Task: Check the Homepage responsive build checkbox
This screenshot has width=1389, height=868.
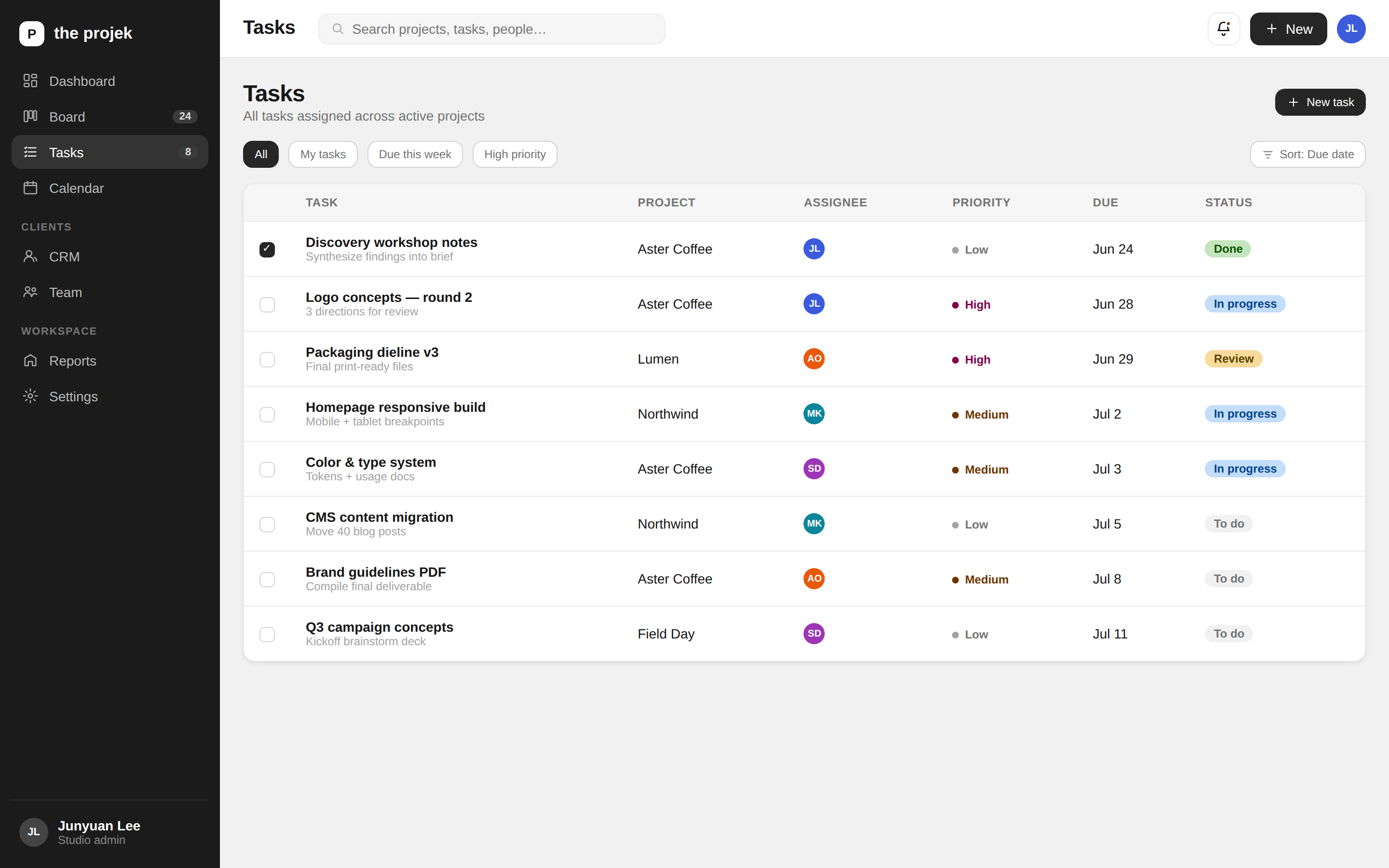Action: point(267,415)
